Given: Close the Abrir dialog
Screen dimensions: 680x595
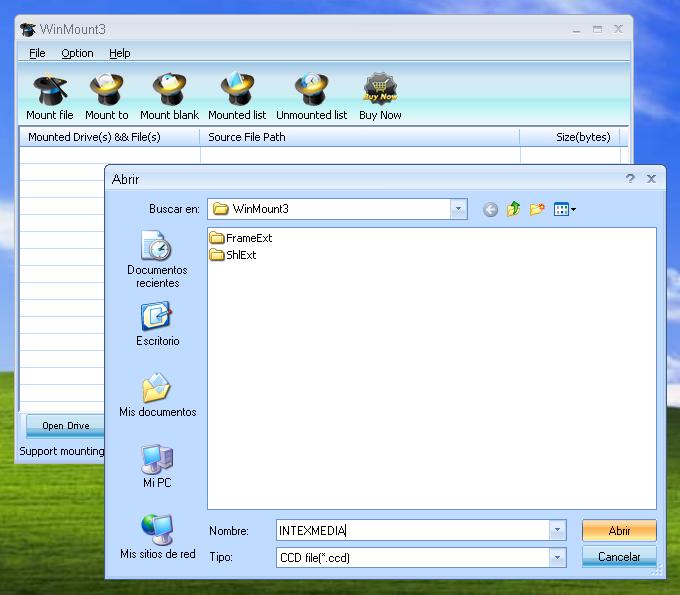Looking at the screenshot, I should click(651, 179).
